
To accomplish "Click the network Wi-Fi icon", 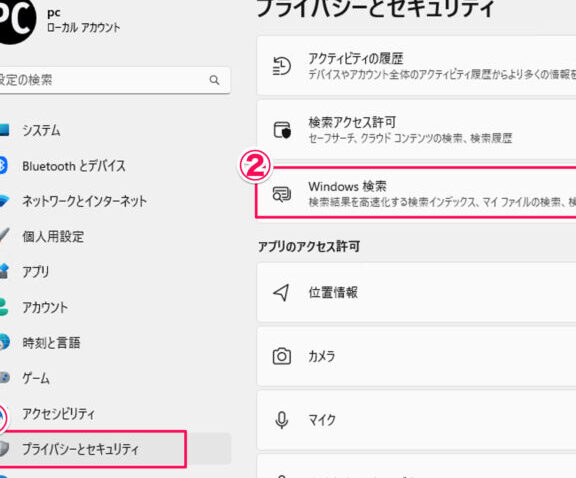I will pyautogui.click(x=4, y=201).
